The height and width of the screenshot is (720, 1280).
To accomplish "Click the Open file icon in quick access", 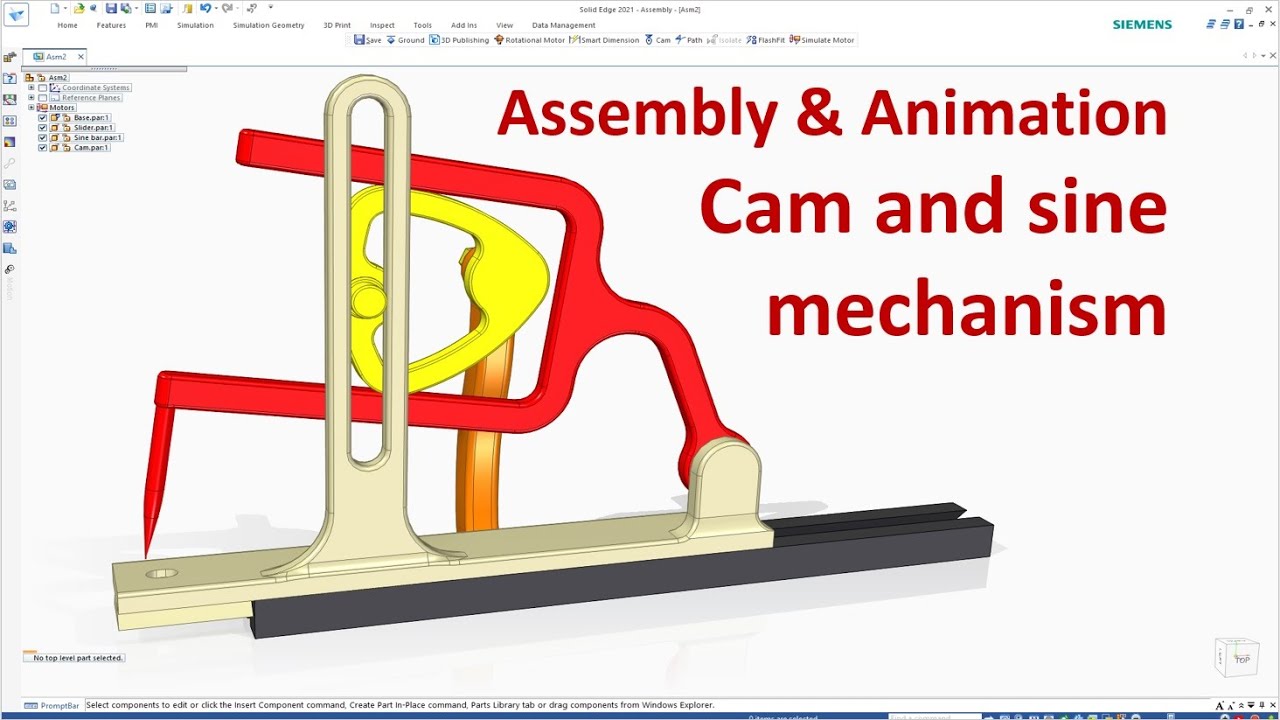I will pyautogui.click(x=79, y=8).
